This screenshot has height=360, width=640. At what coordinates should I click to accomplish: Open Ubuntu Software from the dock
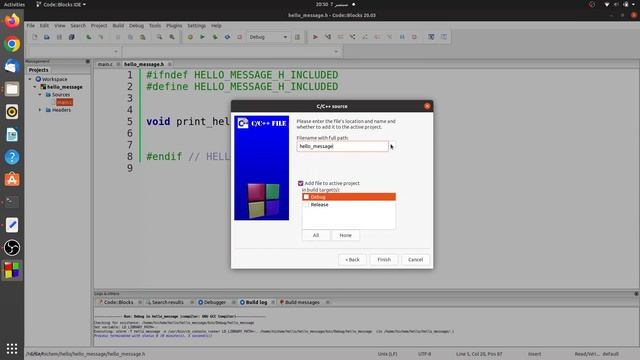(x=12, y=179)
